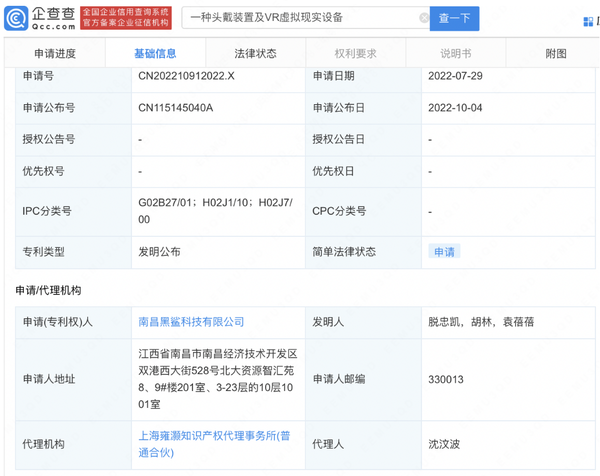The height and width of the screenshot is (476, 600).
Task: Click the agent name 沈汶波
Action: tap(444, 444)
